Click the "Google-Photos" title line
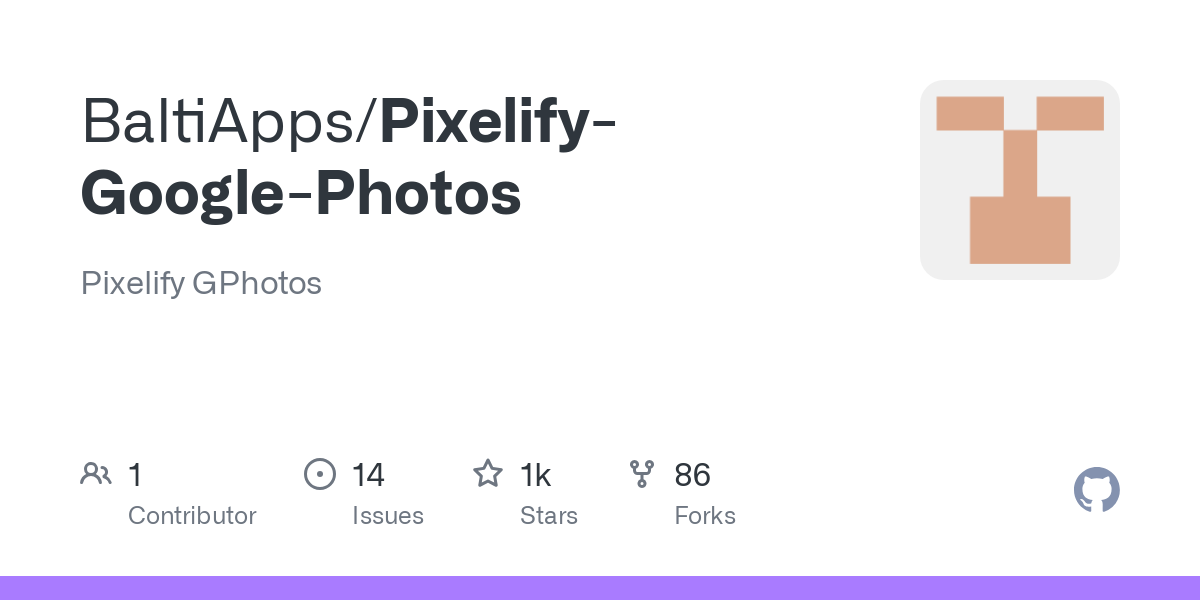 [301, 193]
